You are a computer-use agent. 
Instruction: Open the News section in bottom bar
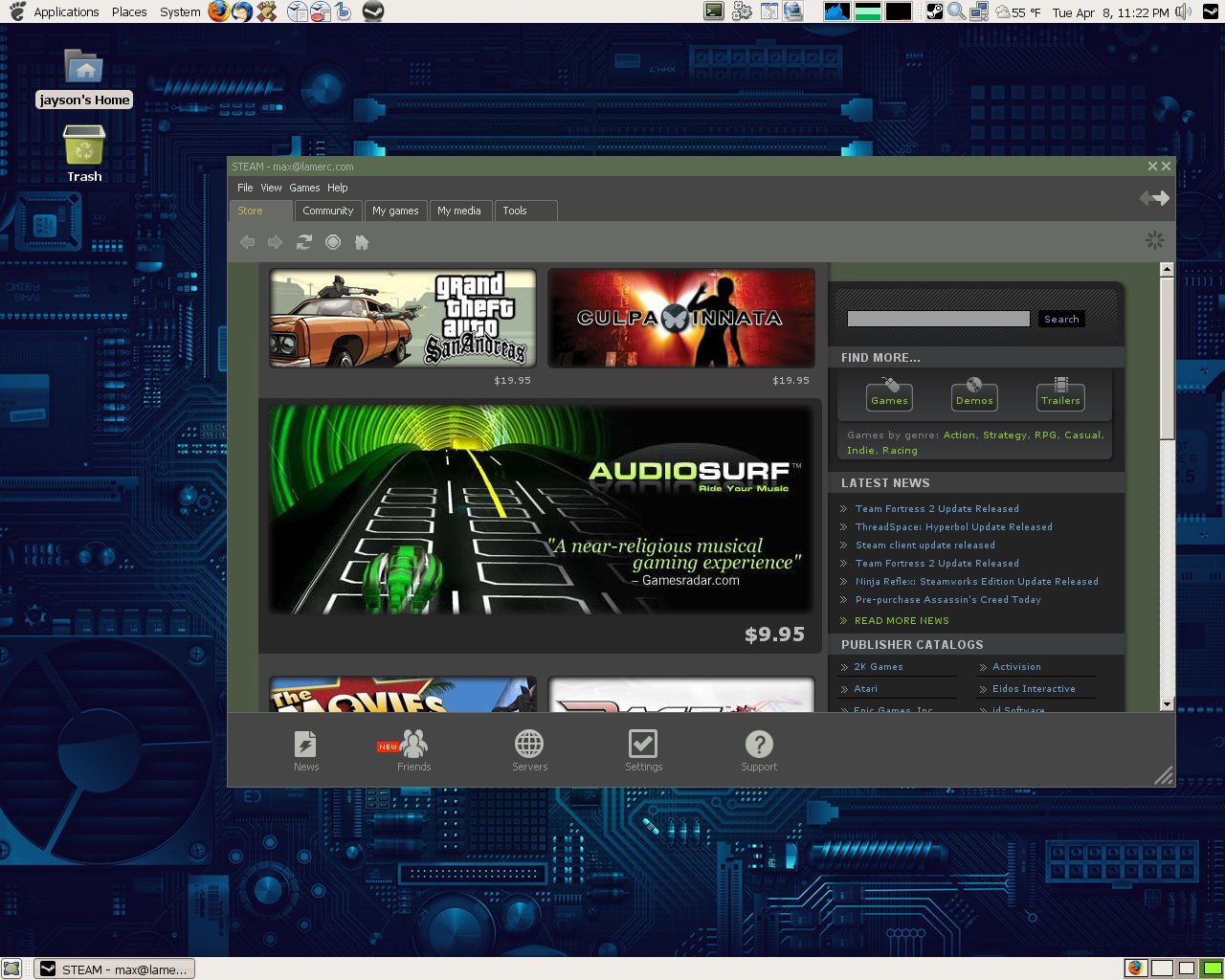pyautogui.click(x=306, y=750)
